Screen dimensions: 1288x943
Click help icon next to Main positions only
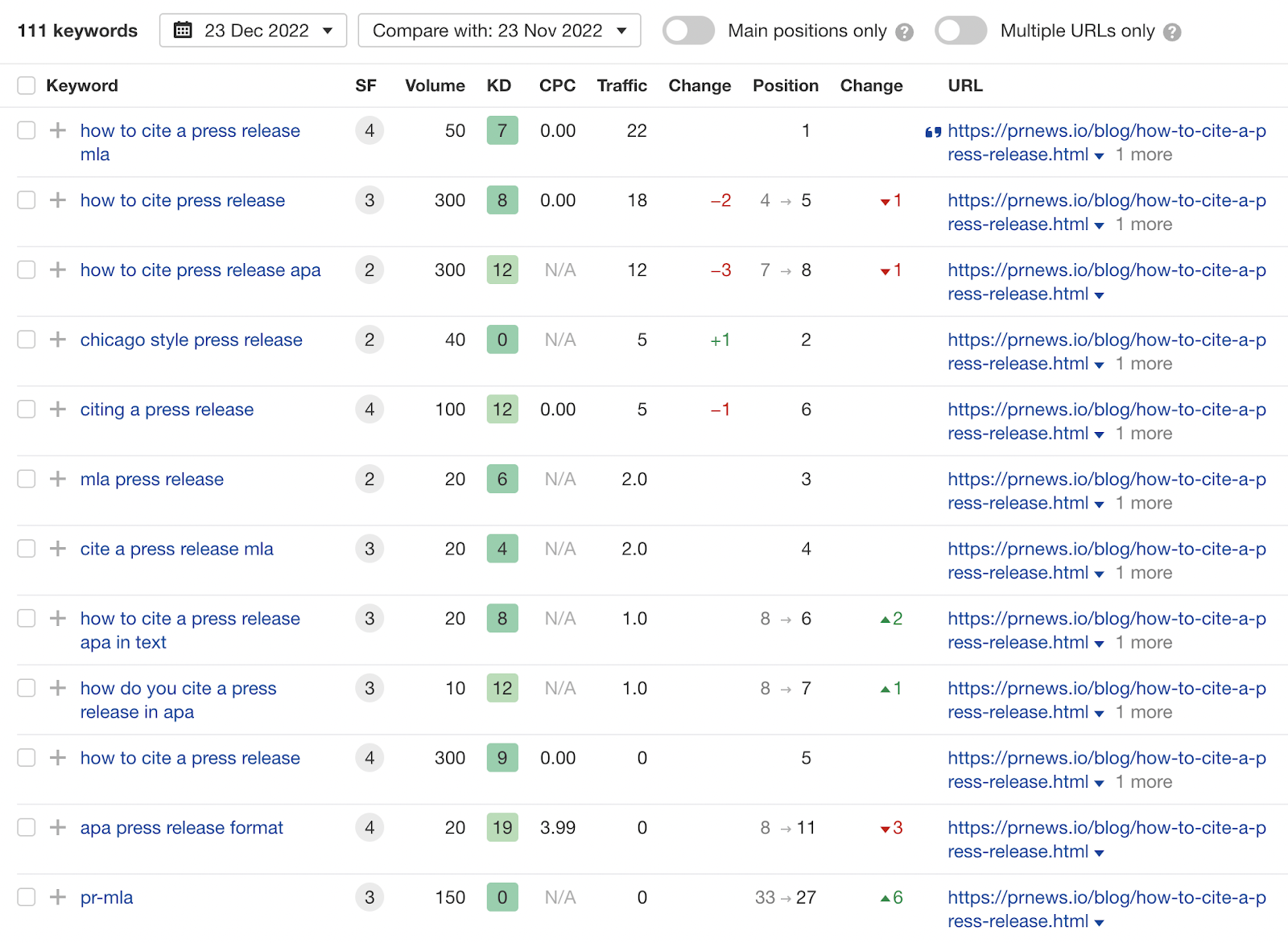(905, 32)
